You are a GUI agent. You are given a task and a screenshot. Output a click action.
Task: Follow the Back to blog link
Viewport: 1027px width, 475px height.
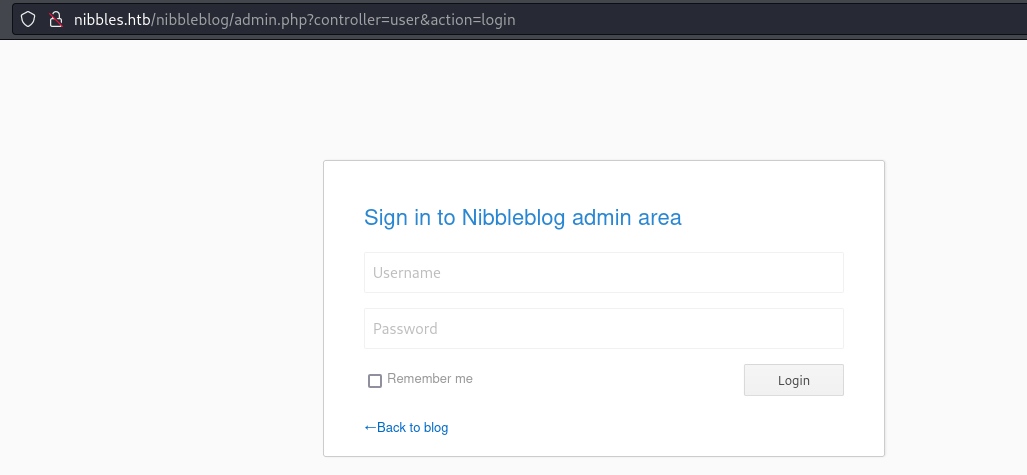tap(406, 428)
